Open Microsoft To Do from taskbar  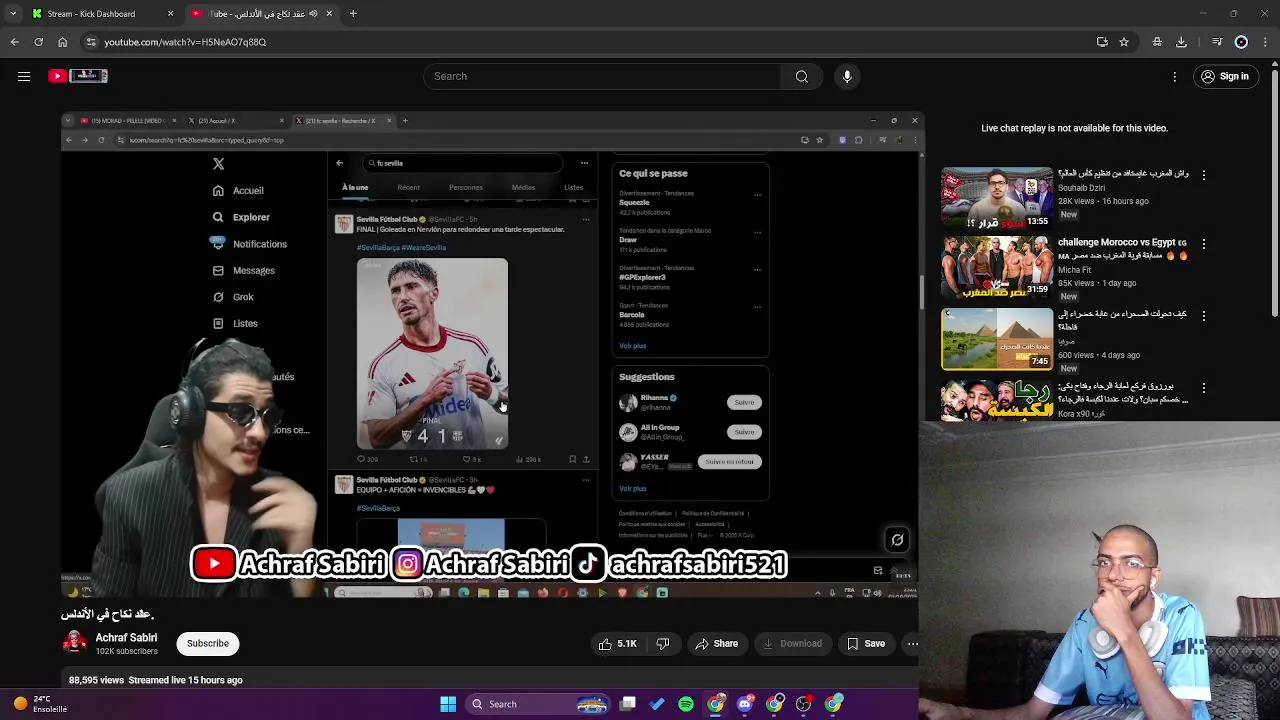(x=657, y=704)
